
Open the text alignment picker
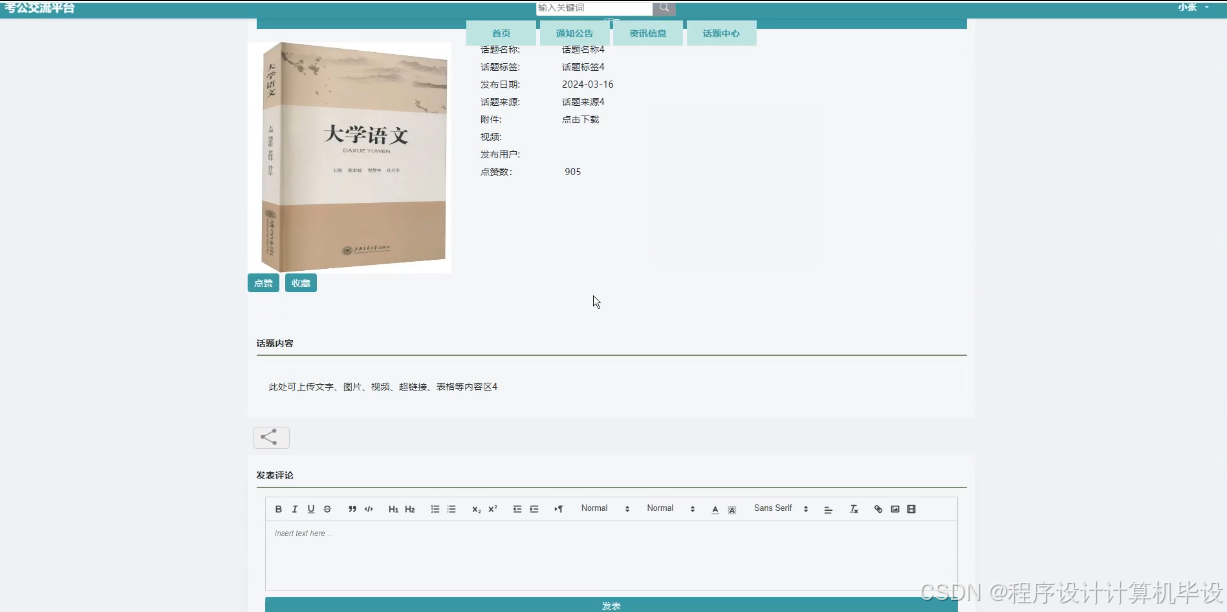tap(828, 509)
